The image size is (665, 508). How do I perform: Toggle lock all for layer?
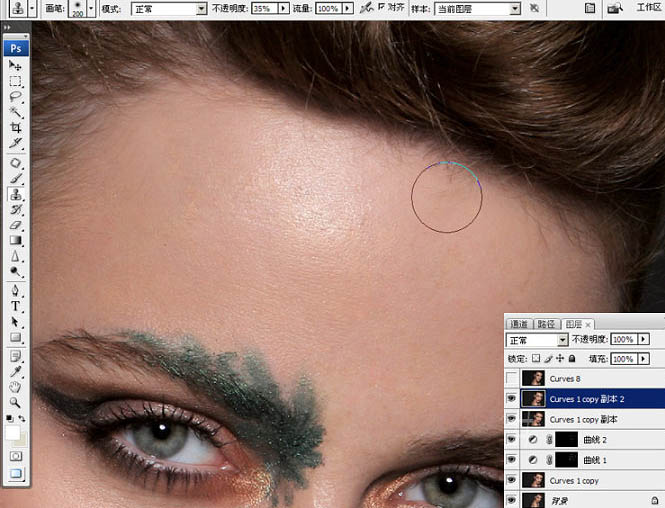572,359
